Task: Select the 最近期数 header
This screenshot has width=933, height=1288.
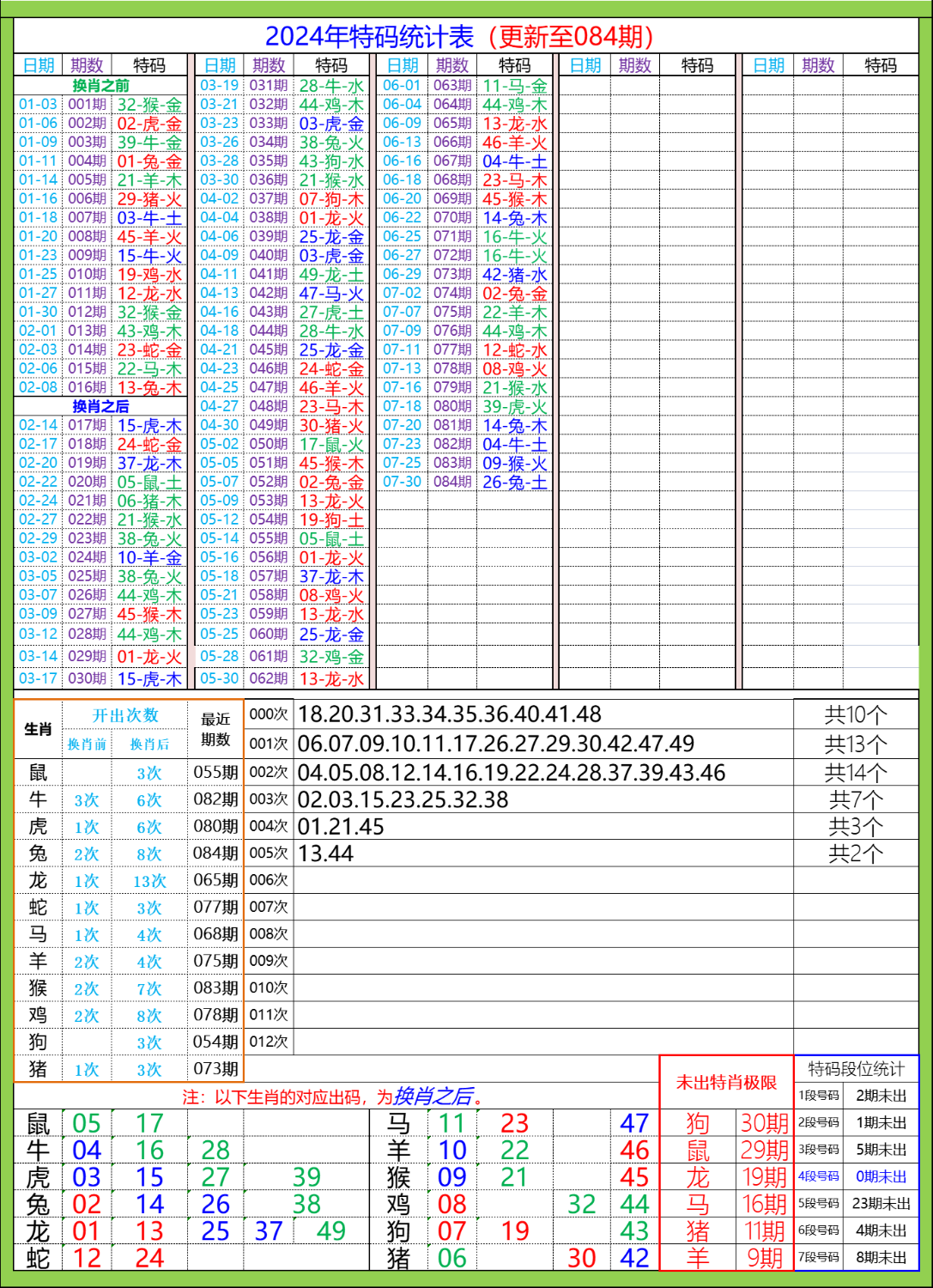Action: tap(215, 728)
